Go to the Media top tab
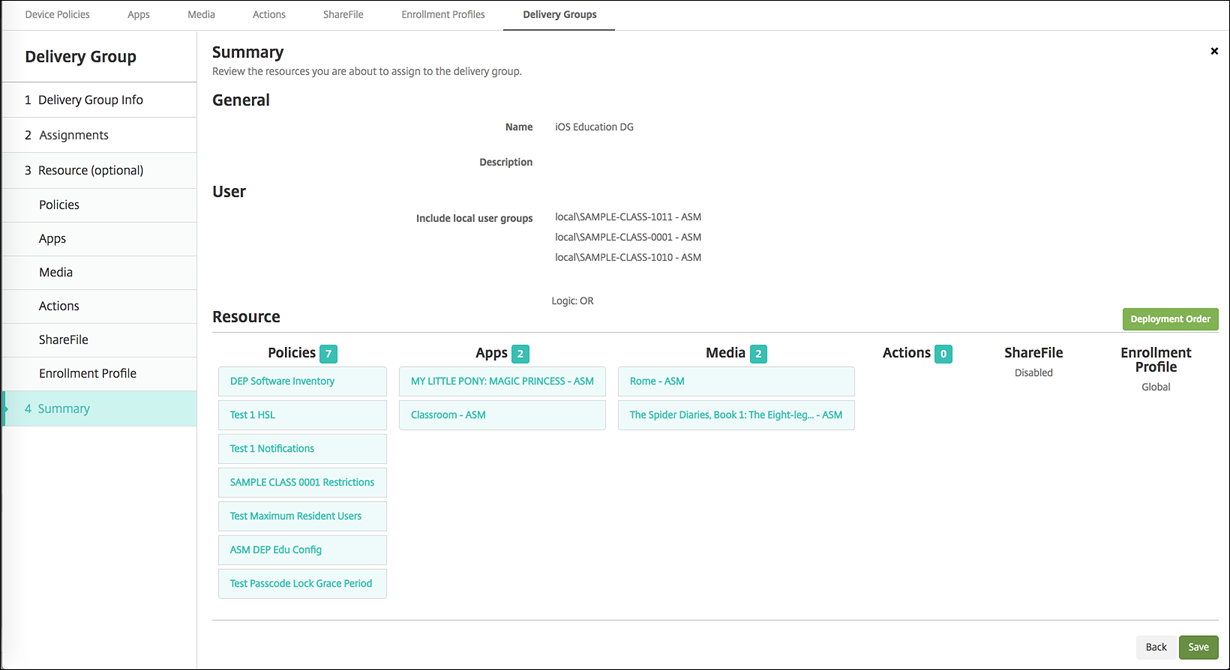Screen dimensions: 1230x670 (x=201, y=15)
